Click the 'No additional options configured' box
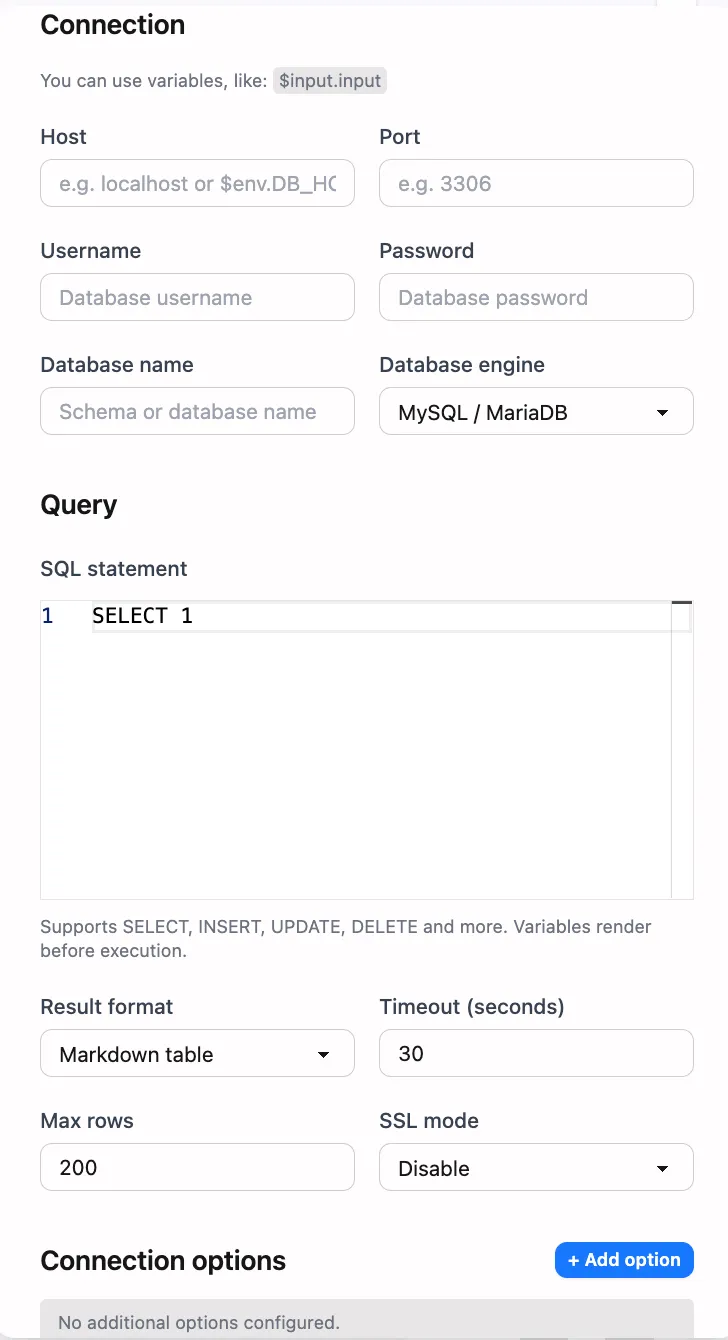This screenshot has width=728, height=1340. coord(366,1322)
